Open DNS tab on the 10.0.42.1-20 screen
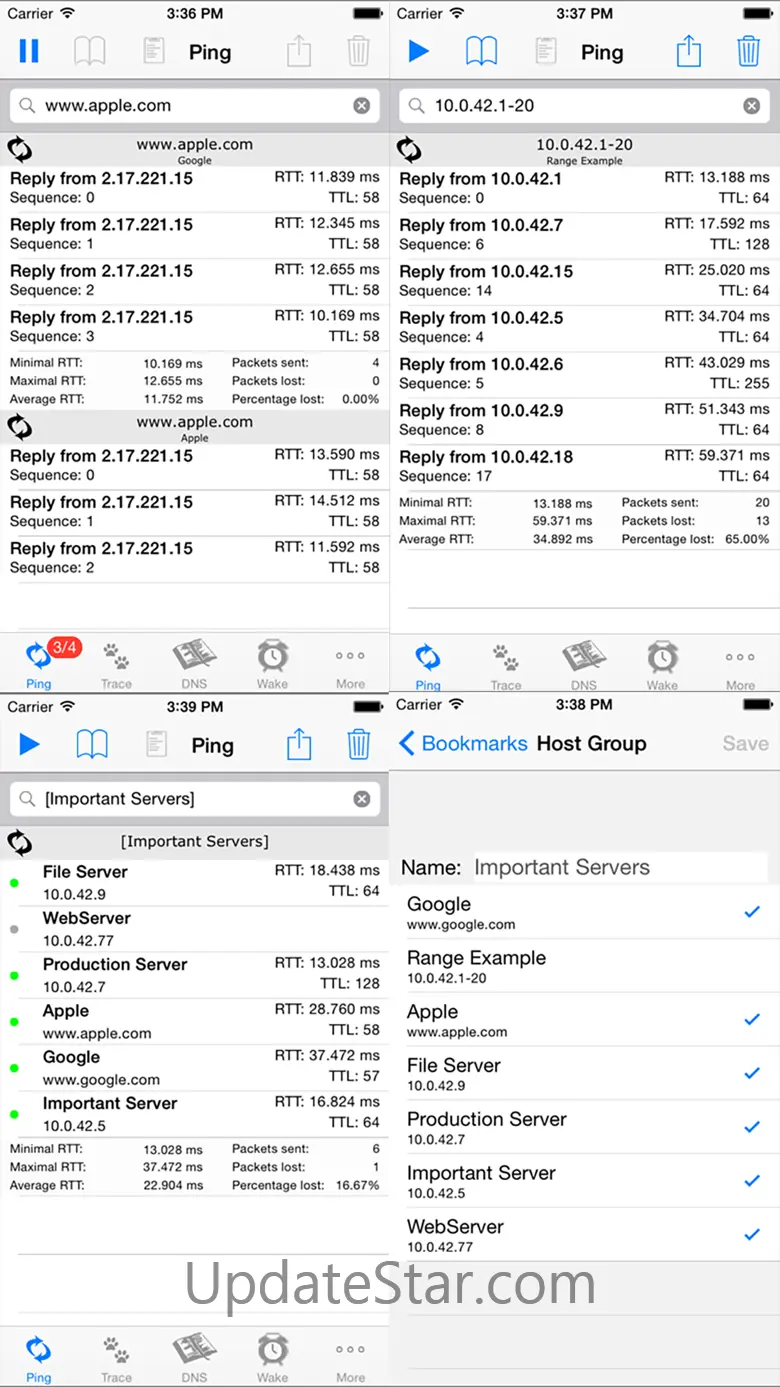 (x=584, y=666)
